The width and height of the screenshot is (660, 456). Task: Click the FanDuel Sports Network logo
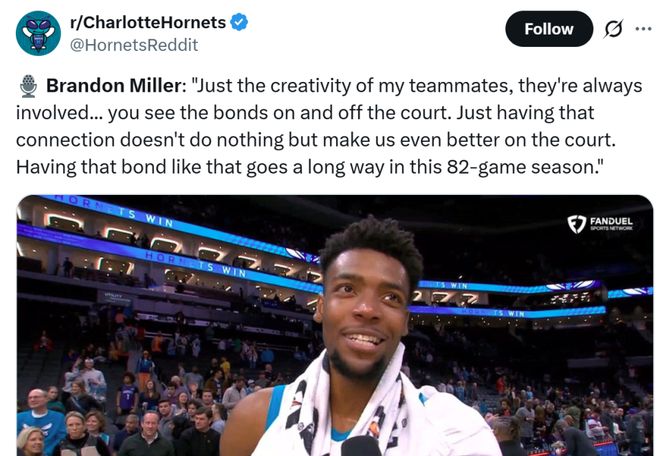[x=599, y=224]
